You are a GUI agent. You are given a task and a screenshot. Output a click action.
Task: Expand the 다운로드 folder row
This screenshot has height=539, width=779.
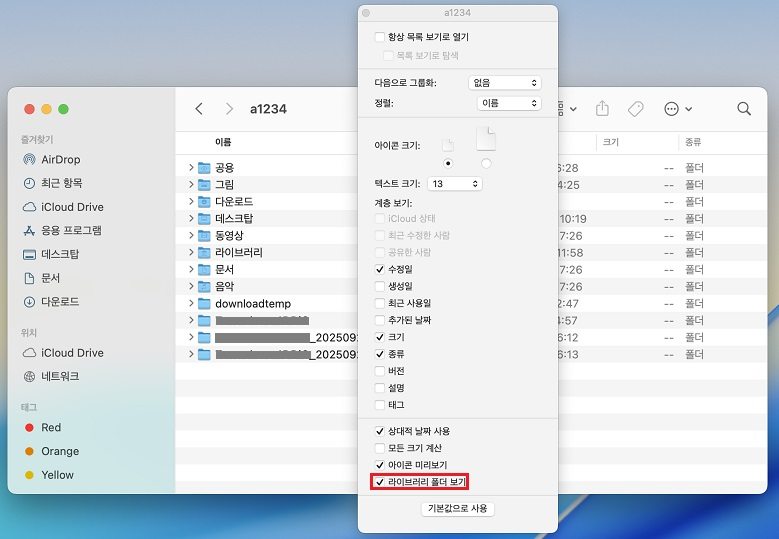pos(191,202)
